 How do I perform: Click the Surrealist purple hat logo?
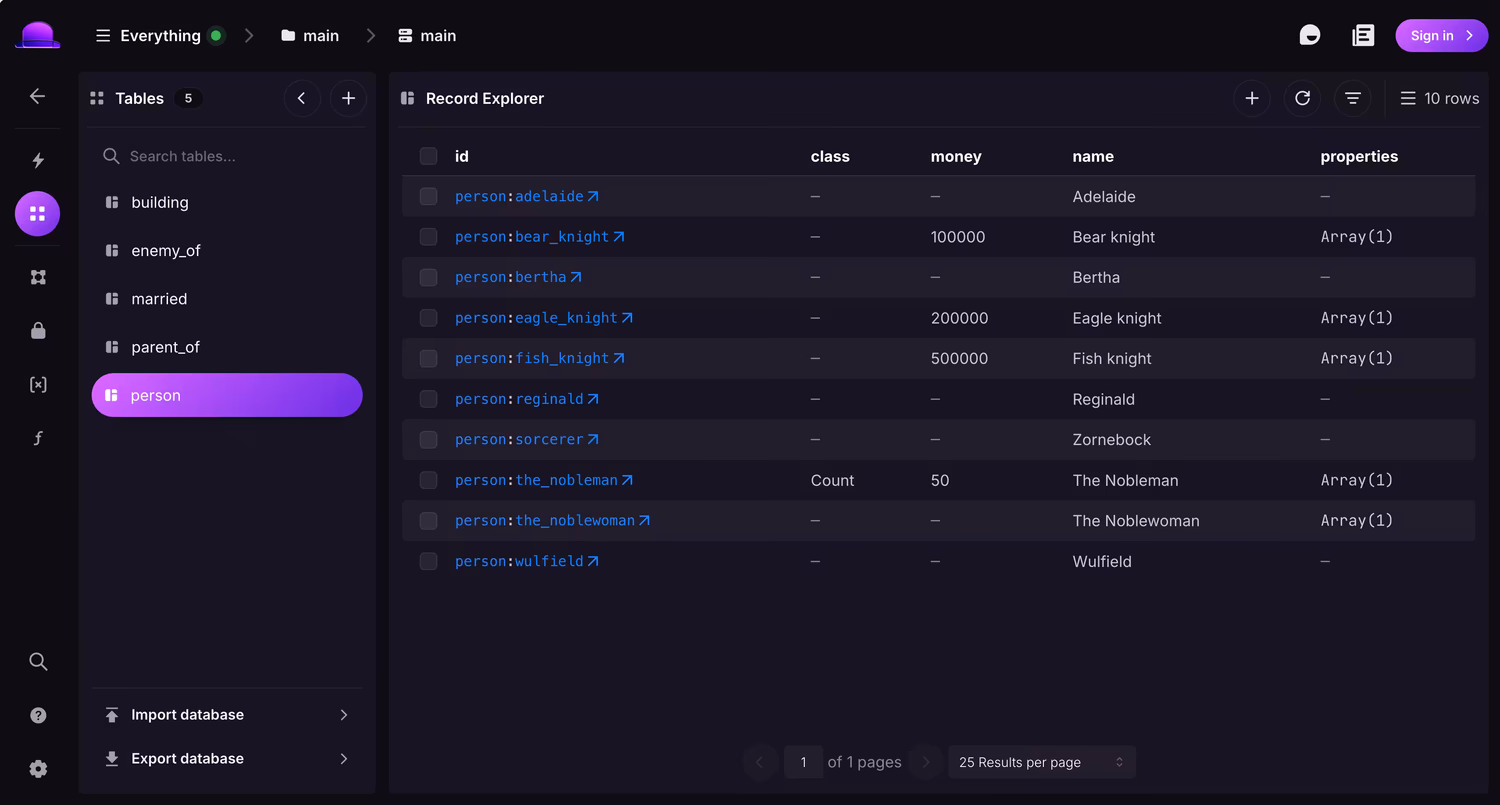pos(38,35)
